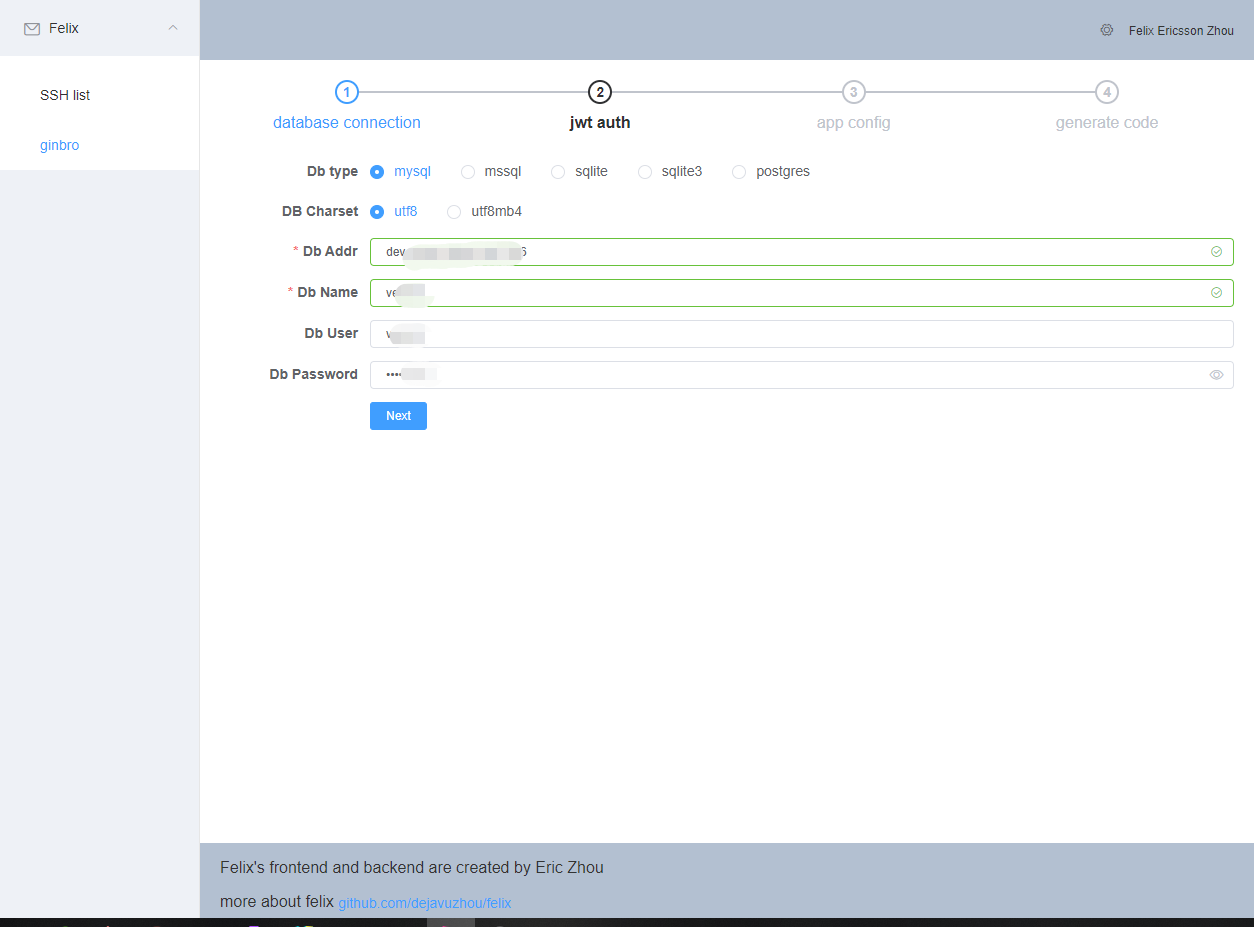The image size is (1254, 927).
Task: Click step 1 database connection circle
Action: 346,92
